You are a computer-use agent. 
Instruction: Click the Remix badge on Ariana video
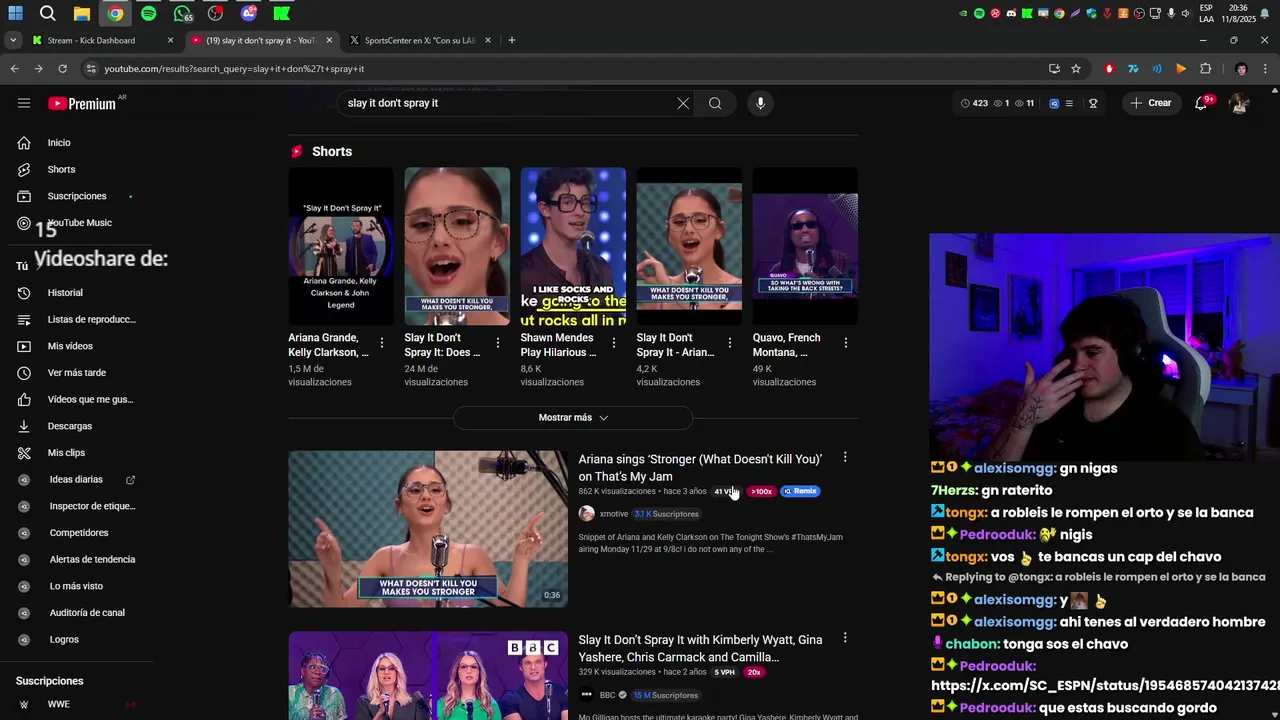coord(800,491)
